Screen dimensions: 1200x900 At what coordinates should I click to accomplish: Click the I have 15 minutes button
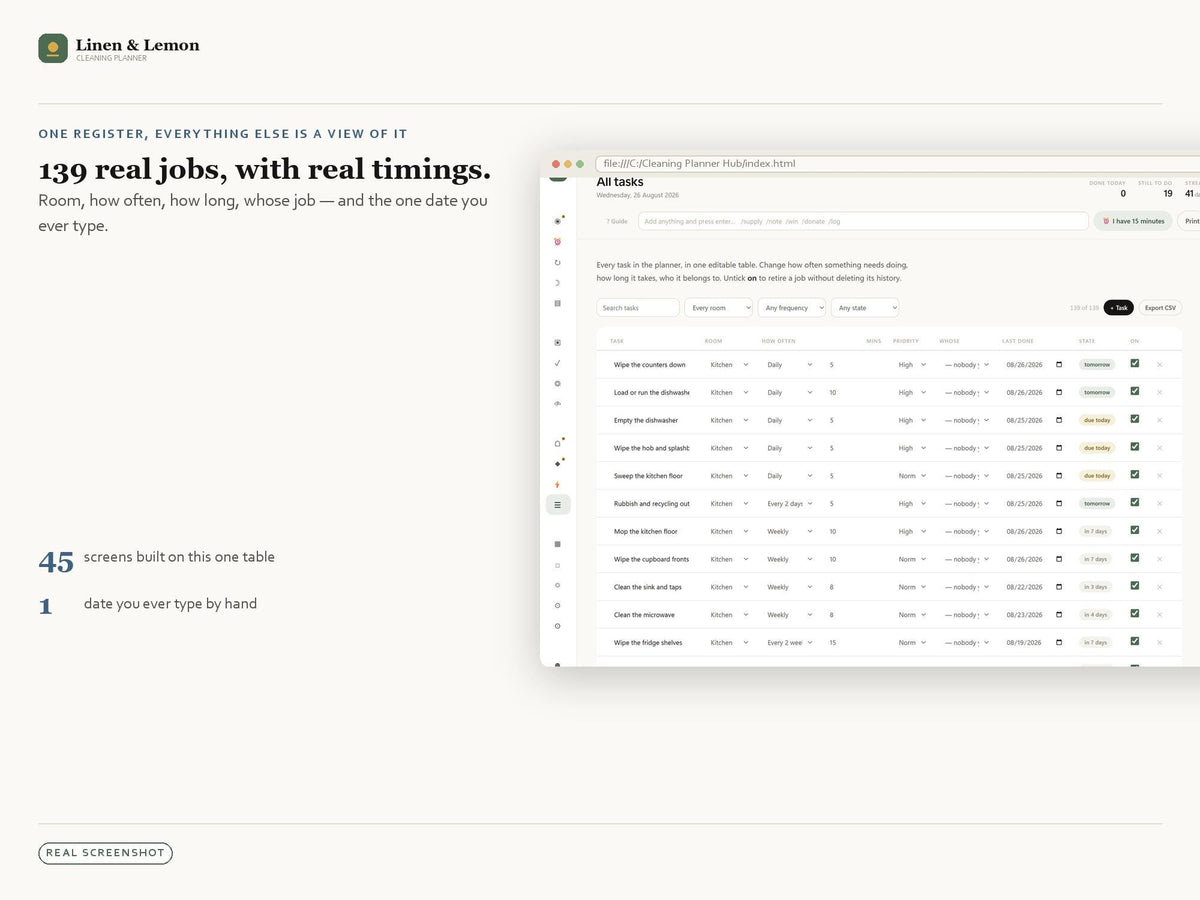coord(1133,221)
